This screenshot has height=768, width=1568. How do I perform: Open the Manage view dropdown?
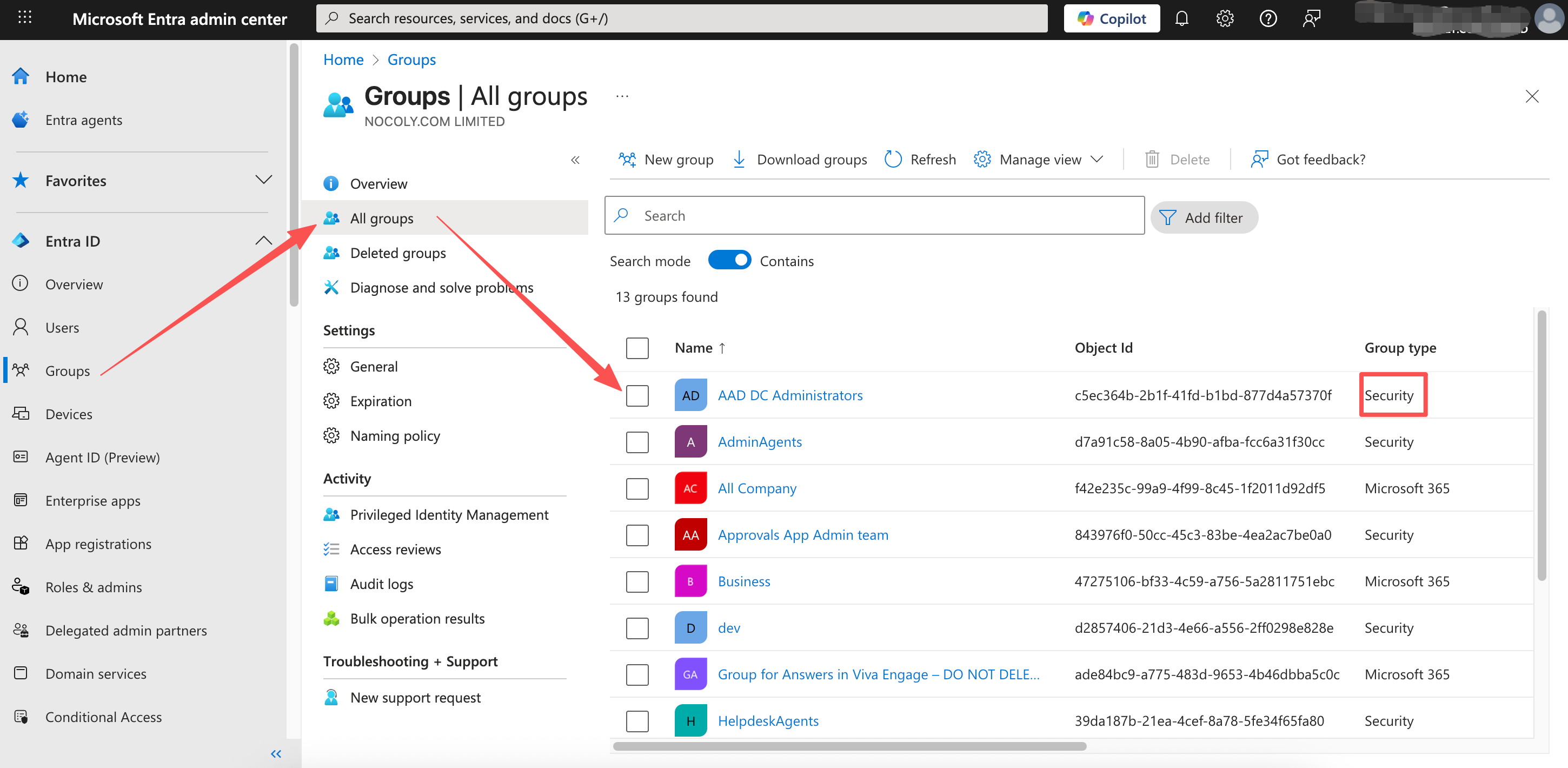(1040, 160)
